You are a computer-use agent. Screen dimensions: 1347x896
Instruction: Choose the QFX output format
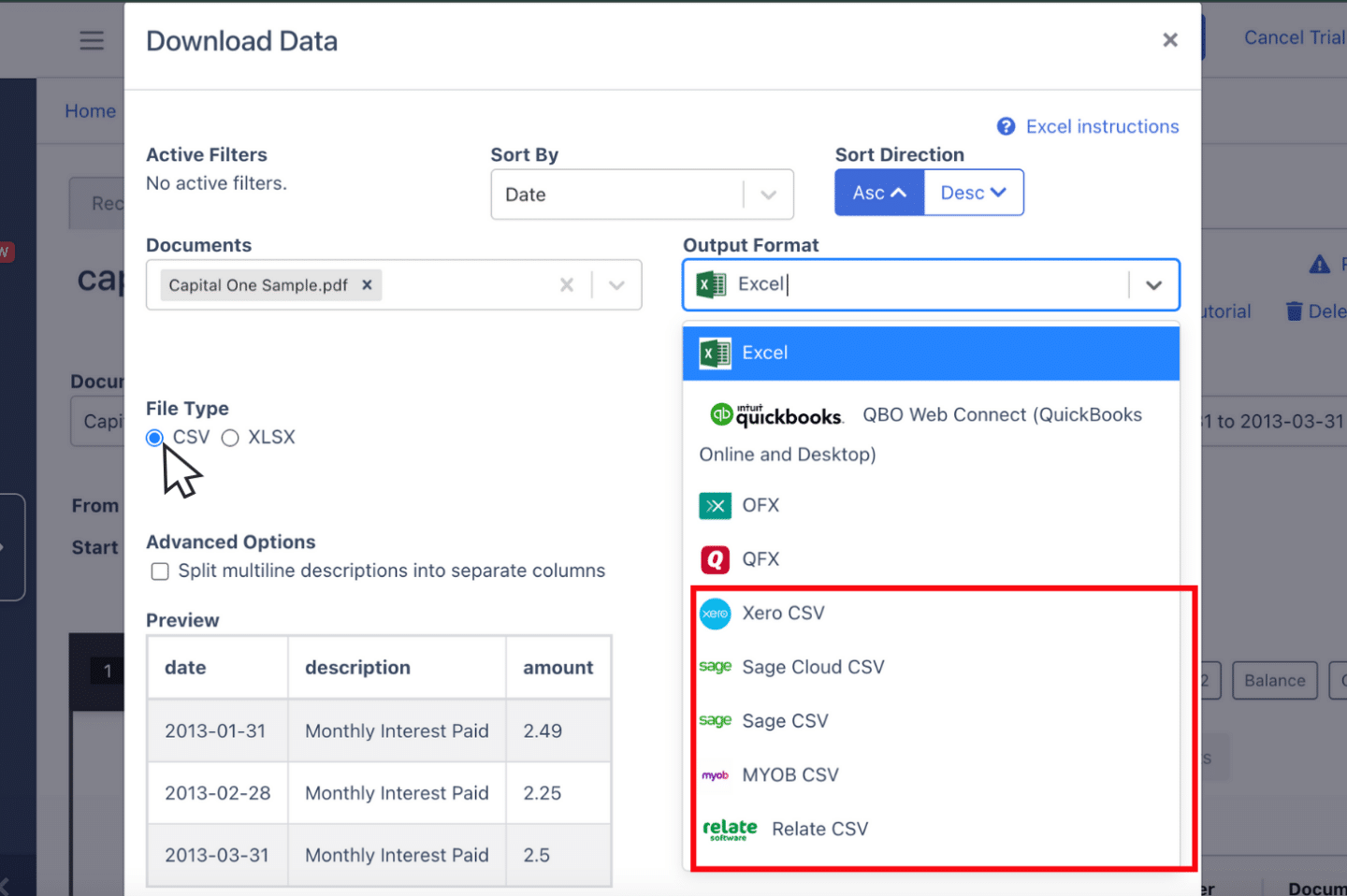pyautogui.click(x=931, y=559)
